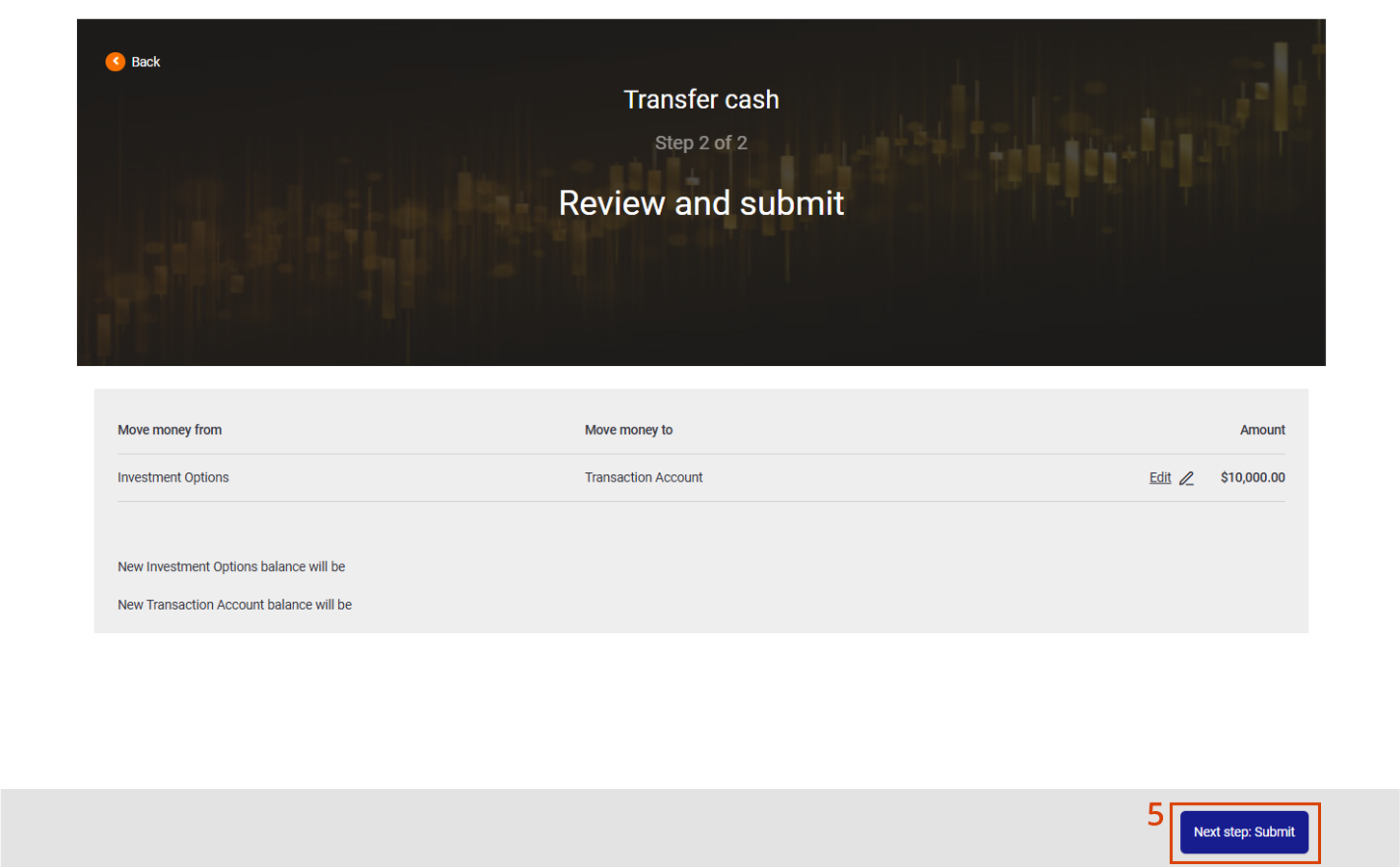
Task: Select the Transaction Account destination
Action: point(643,478)
